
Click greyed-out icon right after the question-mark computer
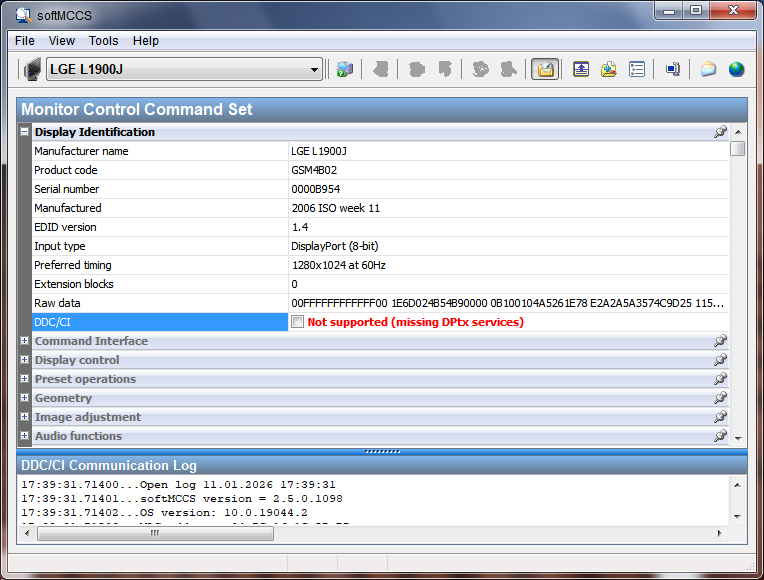pyautogui.click(x=381, y=69)
